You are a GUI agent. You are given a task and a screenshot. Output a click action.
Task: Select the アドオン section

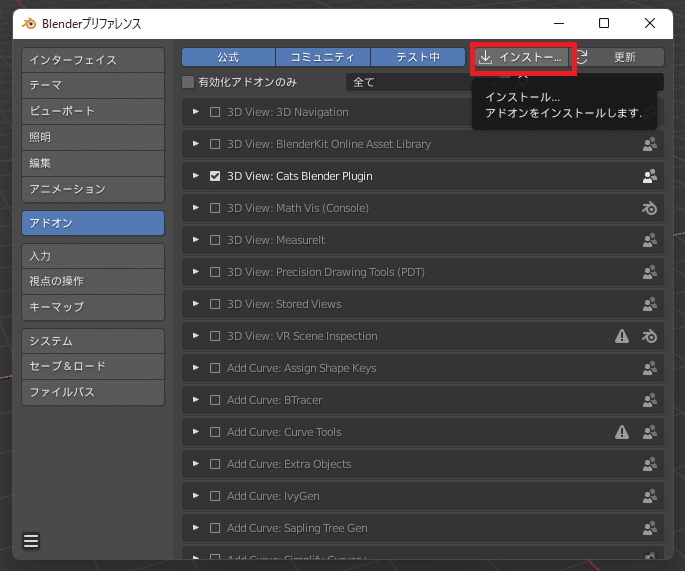93,223
